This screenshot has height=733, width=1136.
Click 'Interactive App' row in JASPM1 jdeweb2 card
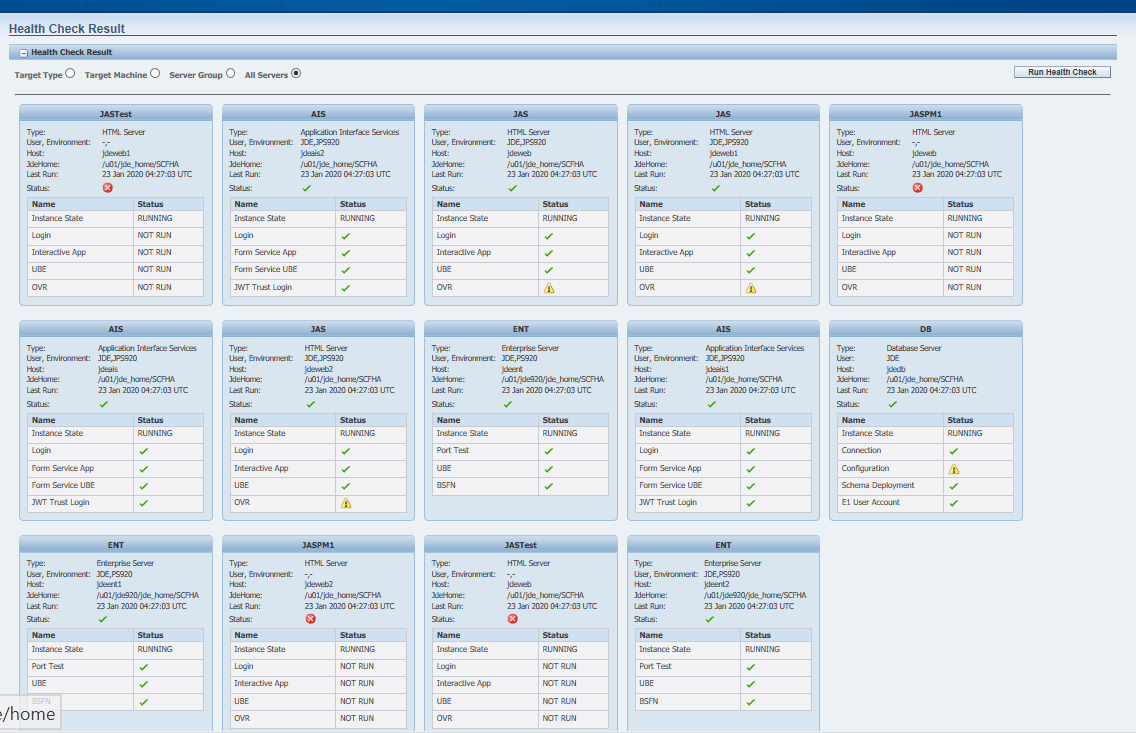[261, 683]
